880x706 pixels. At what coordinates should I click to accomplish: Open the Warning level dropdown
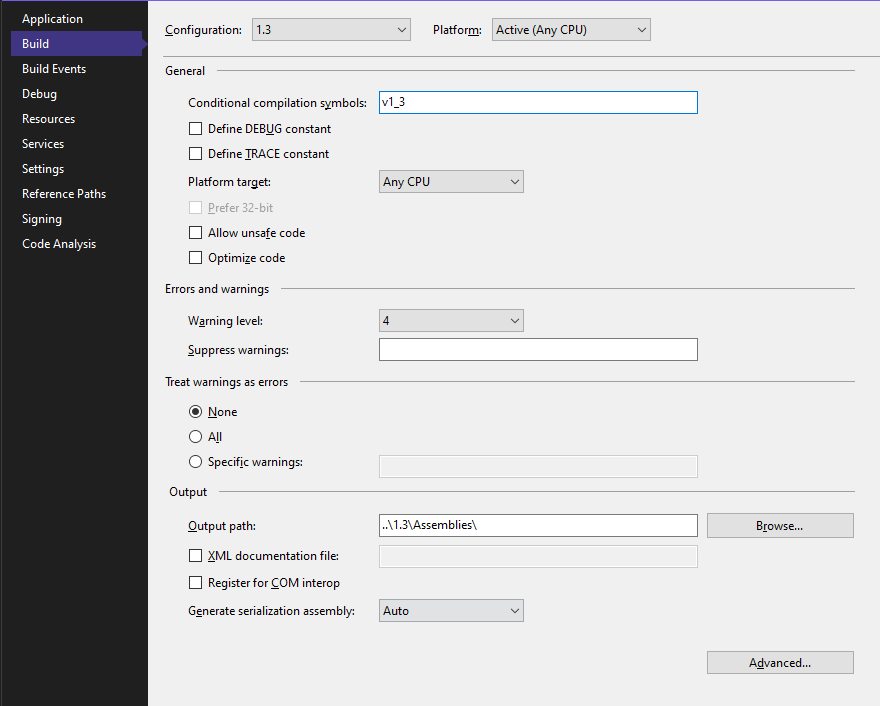(x=450, y=320)
